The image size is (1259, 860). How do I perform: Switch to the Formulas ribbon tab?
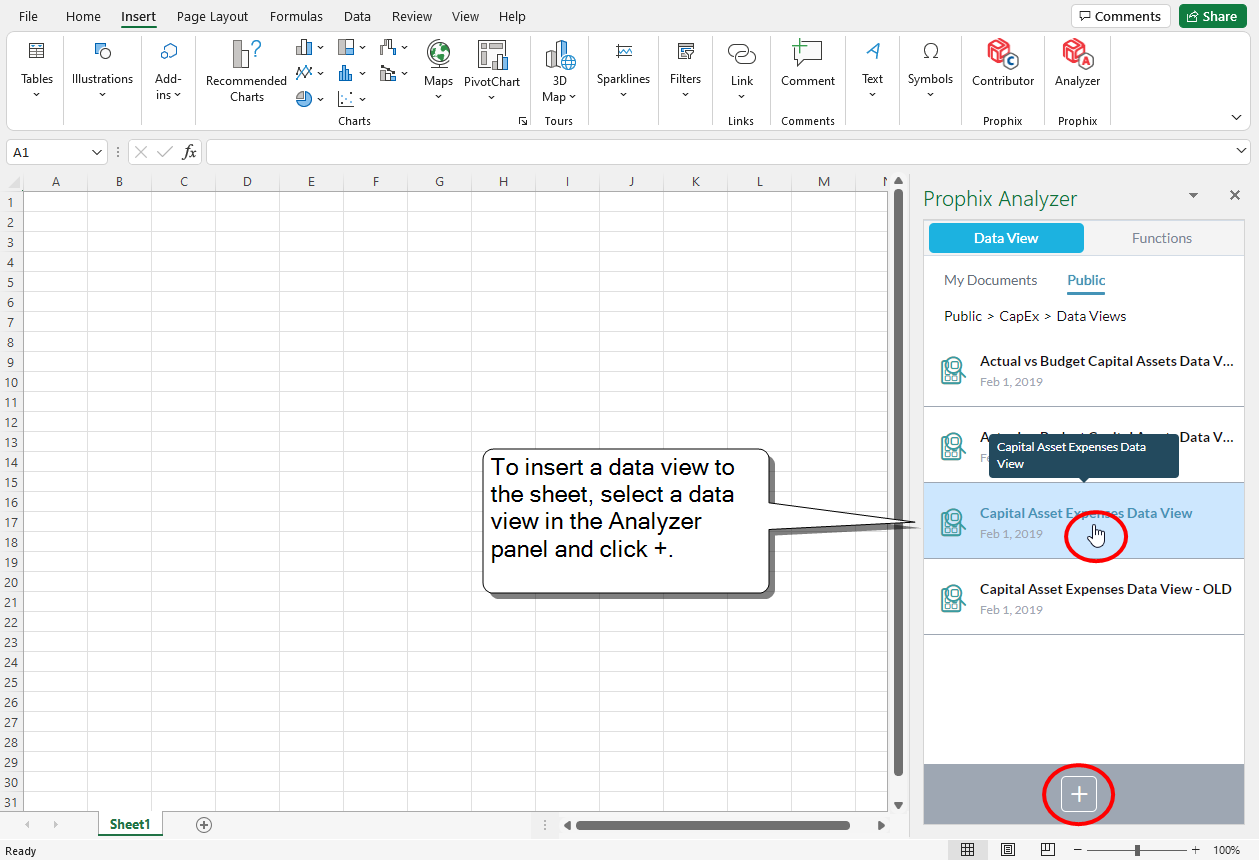(x=296, y=16)
